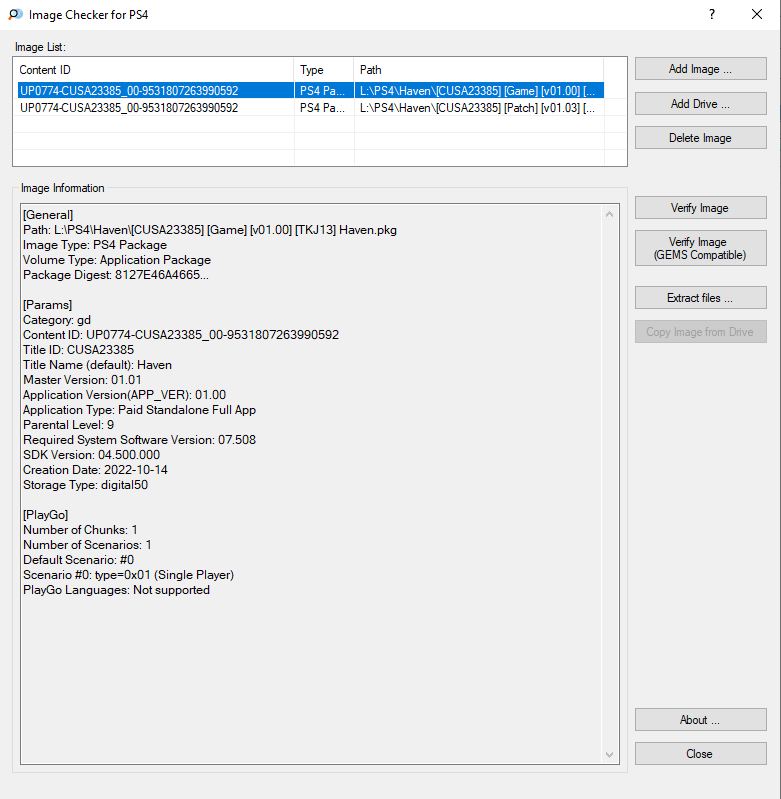Click the Default Scenario: #0 line

pyautogui.click(x=78, y=560)
